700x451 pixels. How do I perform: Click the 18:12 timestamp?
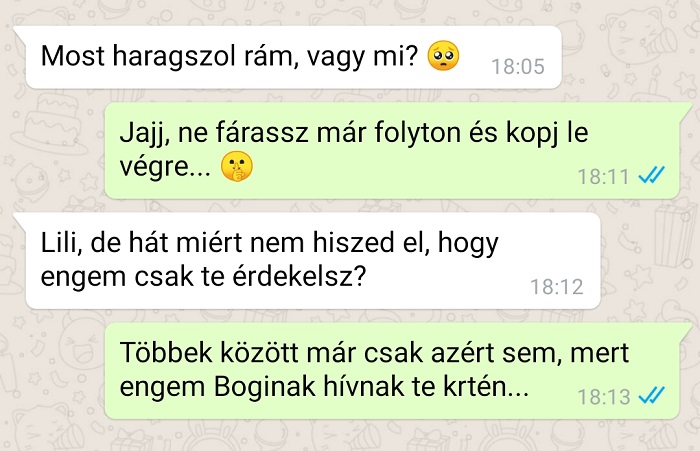point(557,287)
